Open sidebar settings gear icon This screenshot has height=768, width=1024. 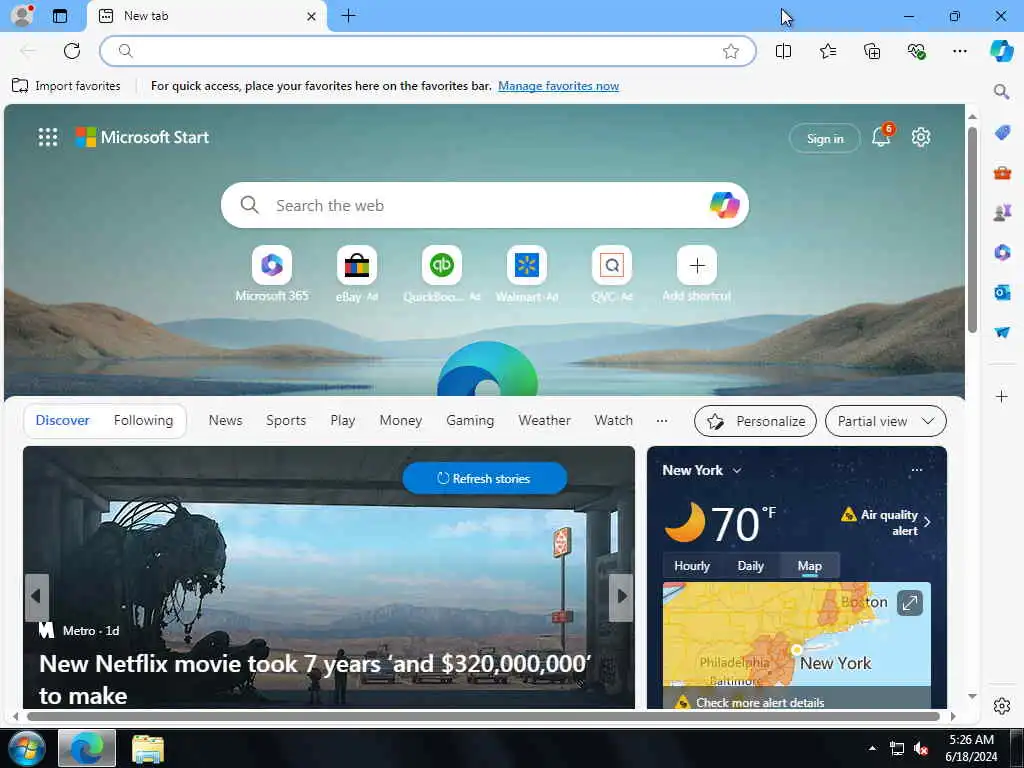[x=1002, y=706]
